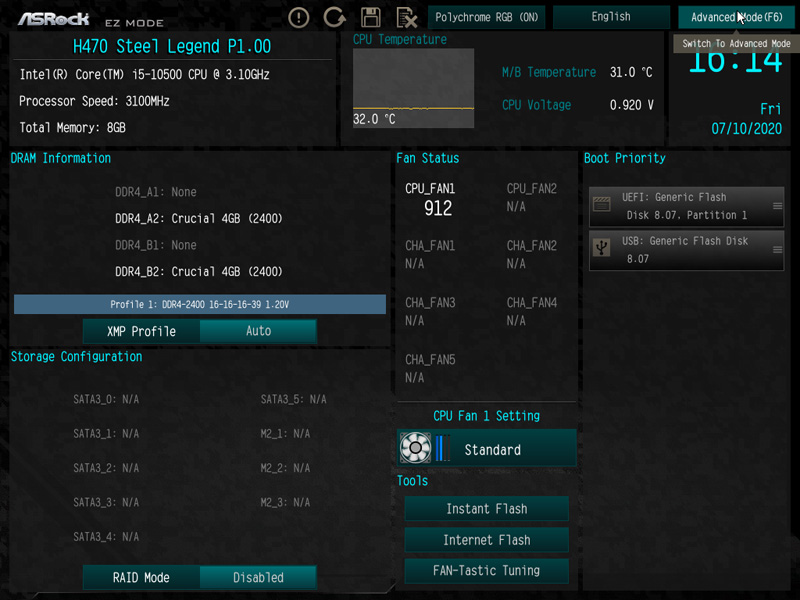Click the 32.0 °C CPU temperature value
800x600 pixels.
[374, 119]
